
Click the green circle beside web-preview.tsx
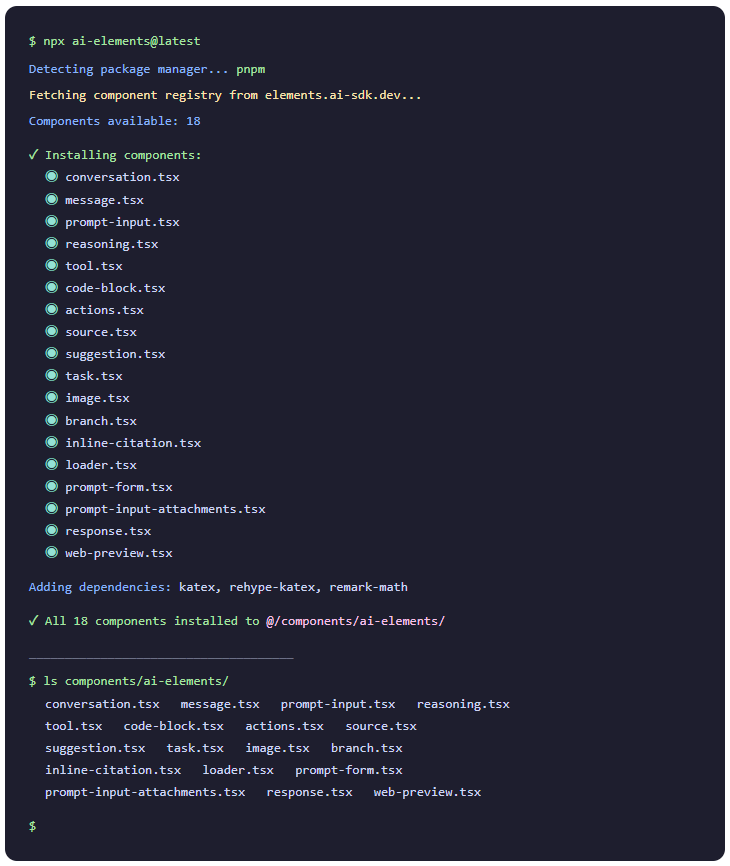pos(51,552)
